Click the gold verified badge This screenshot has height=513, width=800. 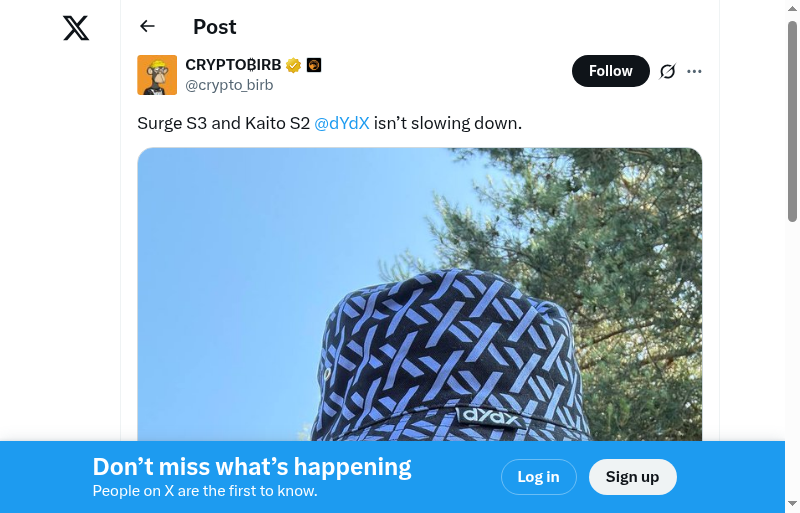tap(294, 66)
